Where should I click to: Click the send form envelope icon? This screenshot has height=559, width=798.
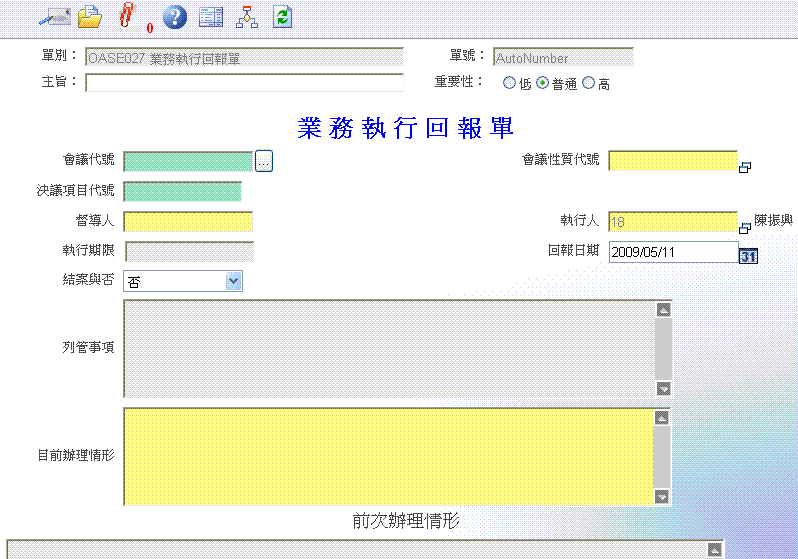click(52, 16)
